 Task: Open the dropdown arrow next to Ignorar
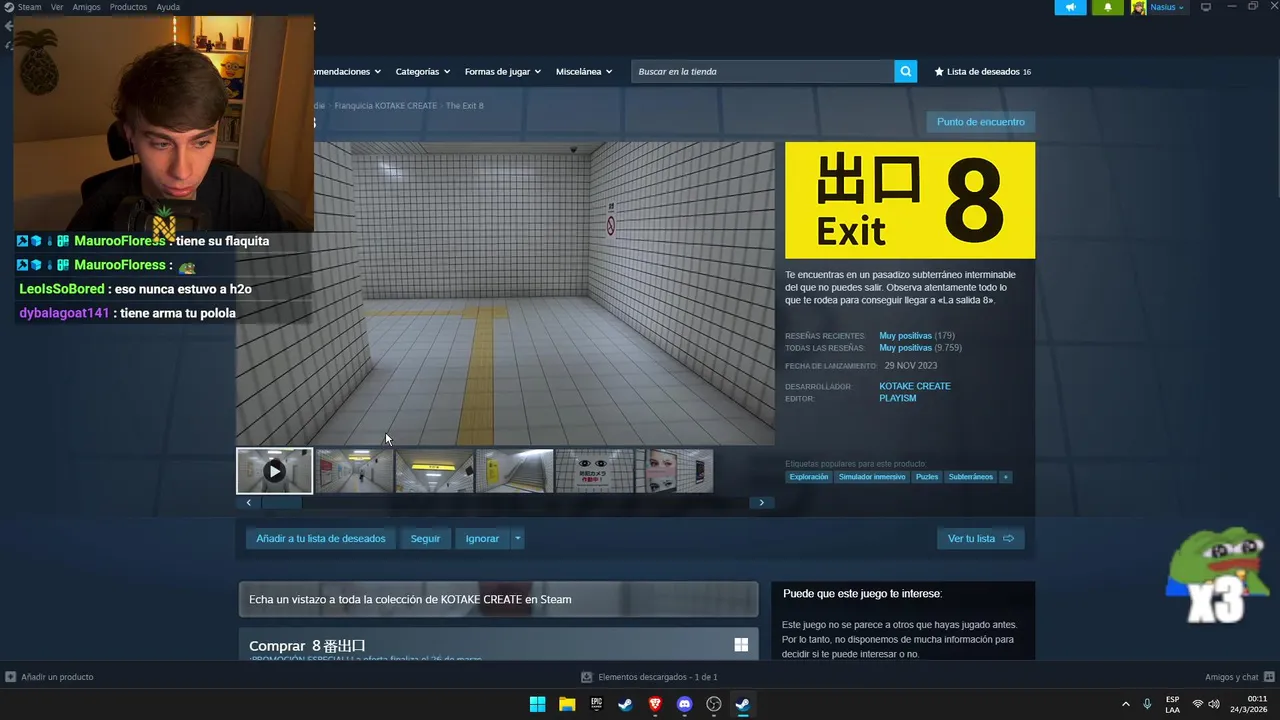click(517, 538)
